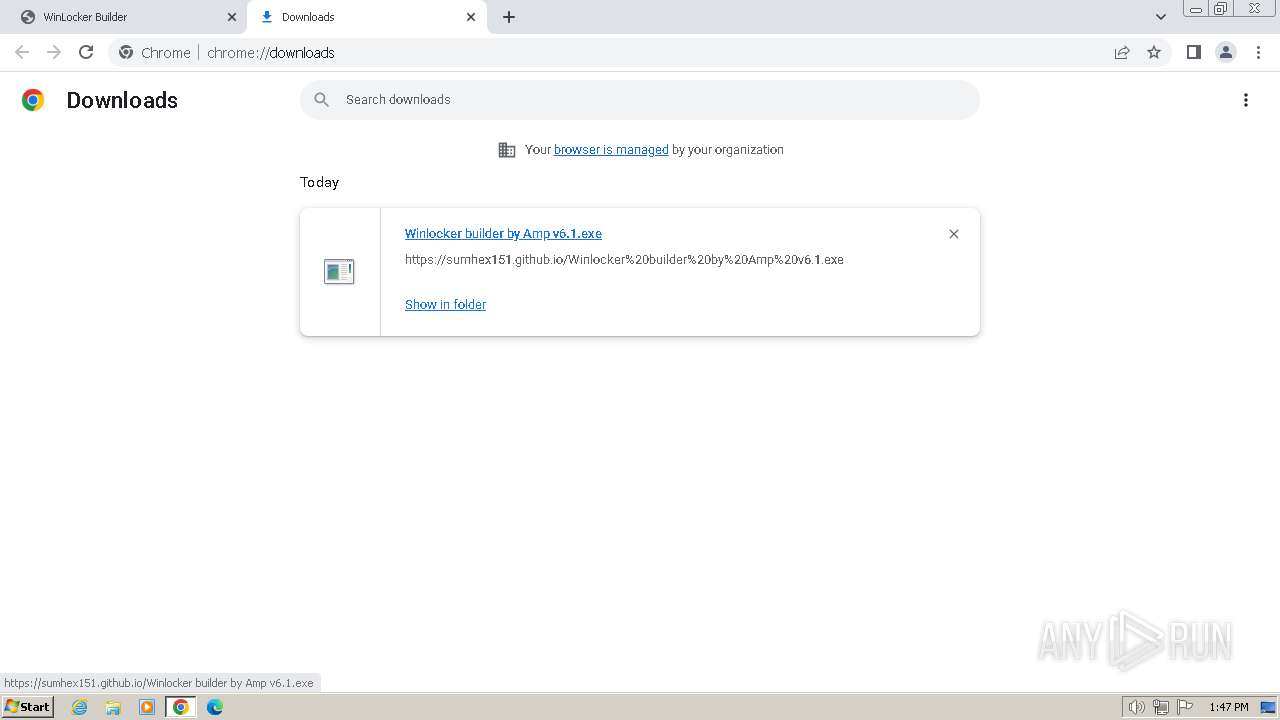Remove Winlocker download from the list
1280x720 pixels.
pyautogui.click(x=954, y=234)
